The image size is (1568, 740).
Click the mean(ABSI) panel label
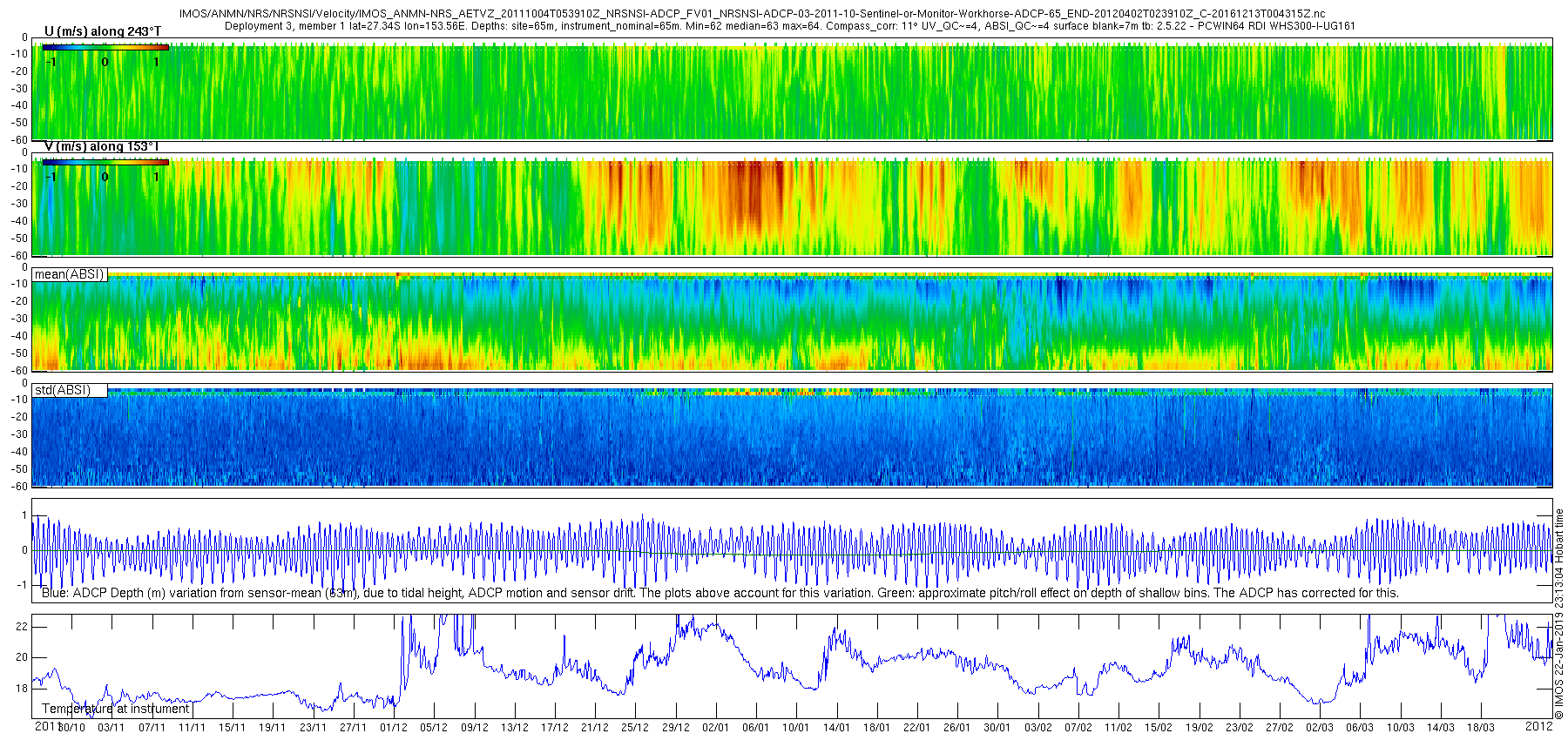(x=70, y=274)
